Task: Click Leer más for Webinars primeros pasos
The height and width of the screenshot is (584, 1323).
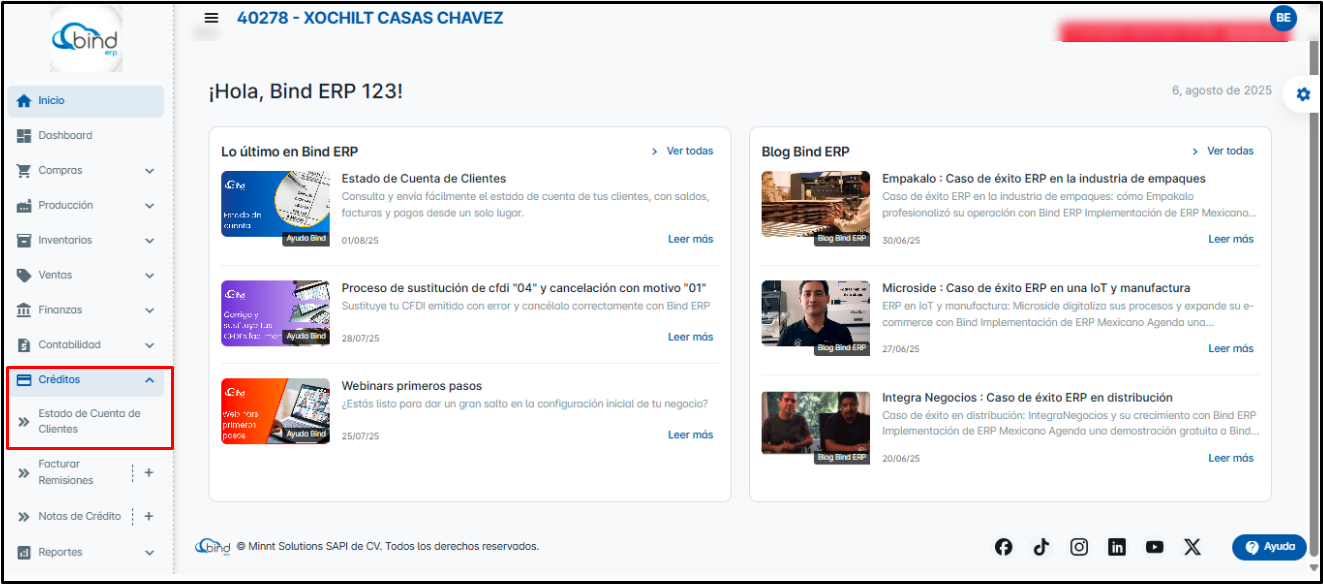Action: (691, 435)
